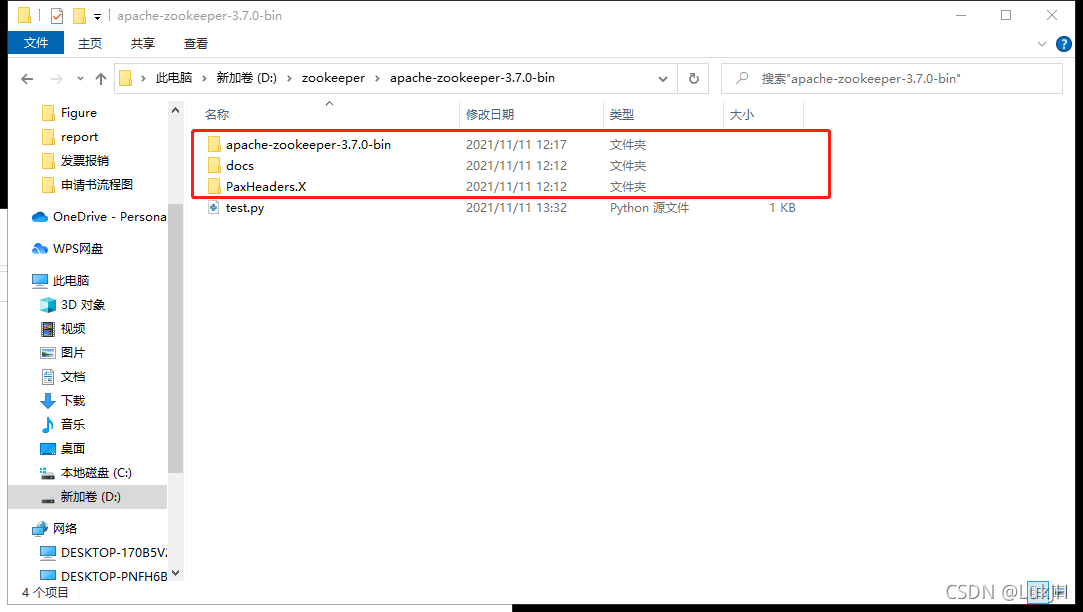This screenshot has height=612, width=1083.
Task: Click the navigation pane scroll down arrow
Action: [175, 573]
